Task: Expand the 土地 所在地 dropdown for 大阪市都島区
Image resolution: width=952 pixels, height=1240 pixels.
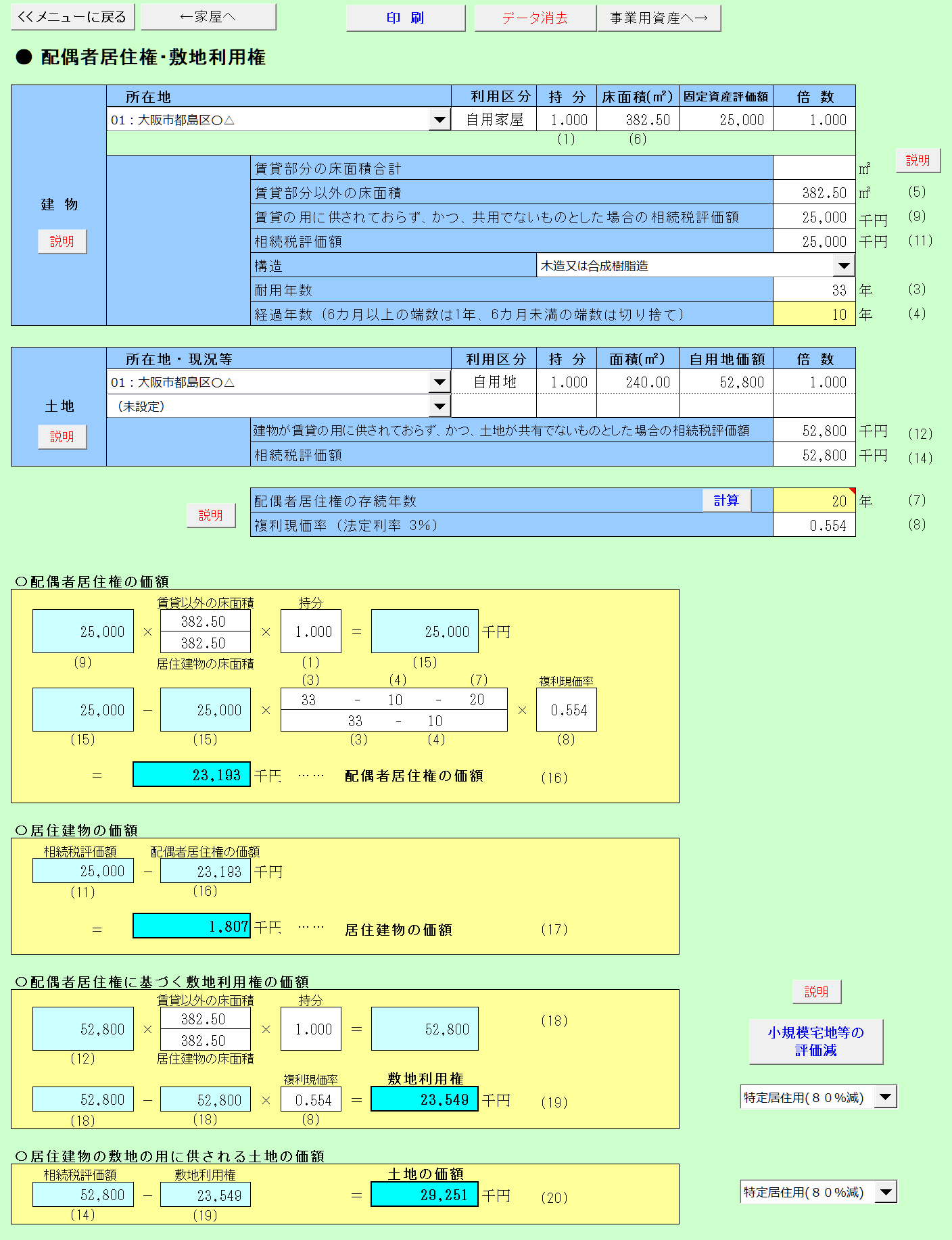Action: (x=439, y=383)
